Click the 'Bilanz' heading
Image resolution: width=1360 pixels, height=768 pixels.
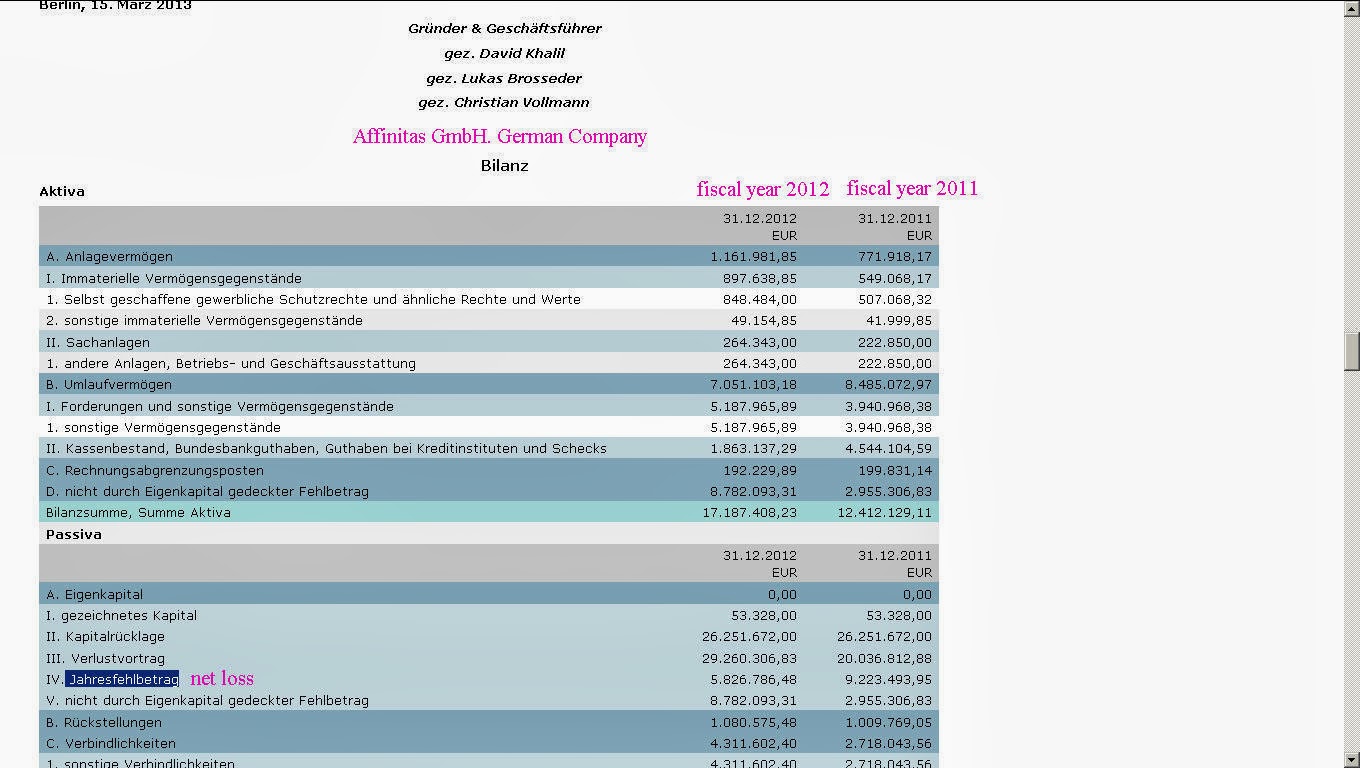tap(504, 166)
